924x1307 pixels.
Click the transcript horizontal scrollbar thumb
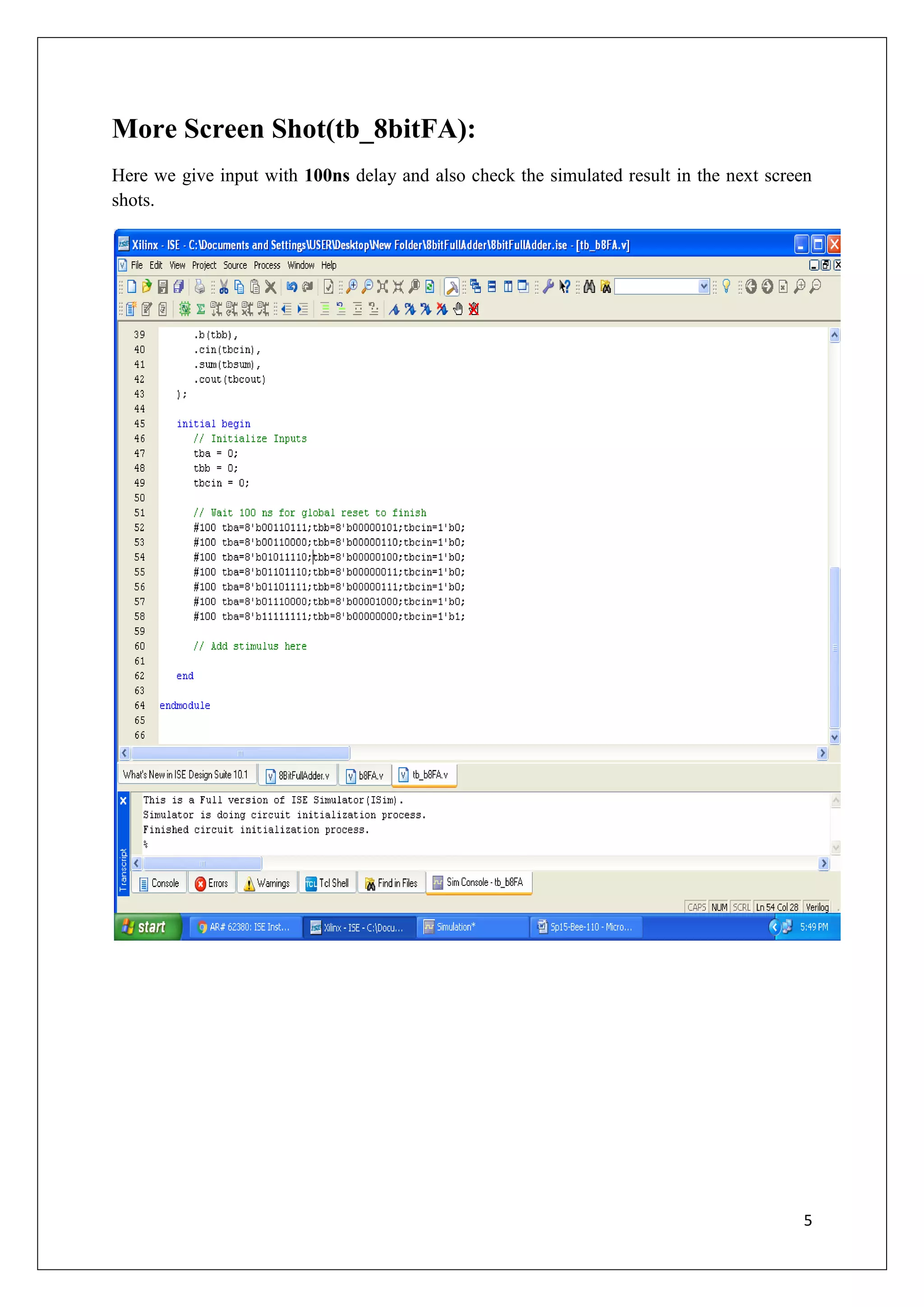point(203,863)
